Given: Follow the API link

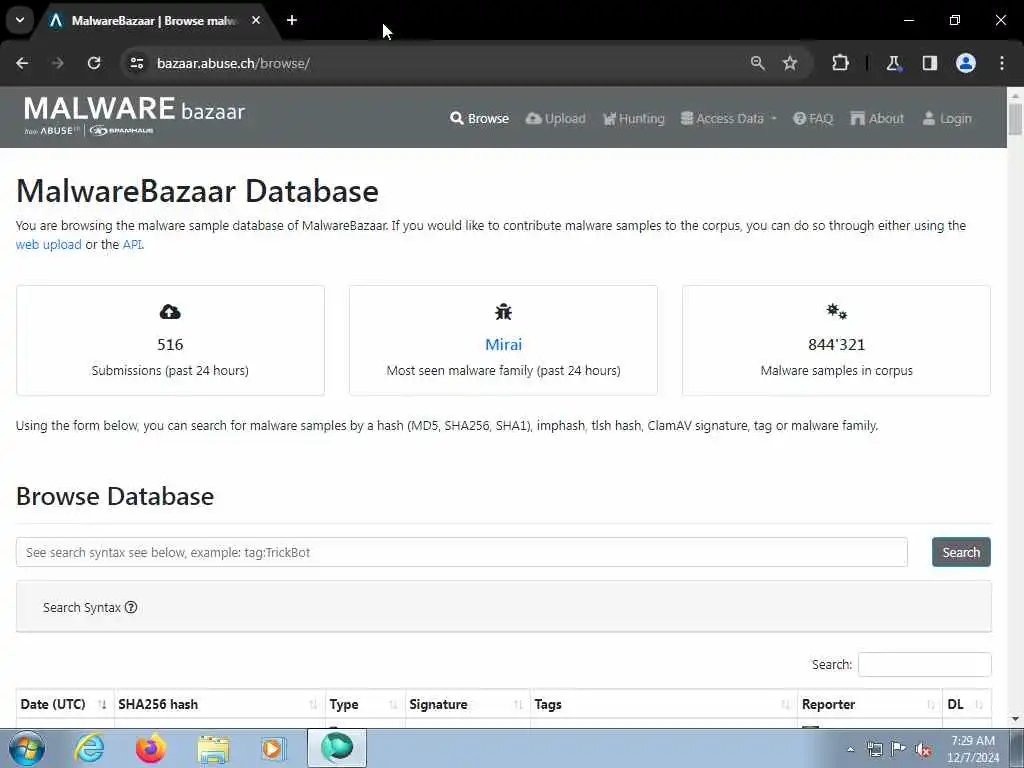Looking at the screenshot, I should coord(132,244).
